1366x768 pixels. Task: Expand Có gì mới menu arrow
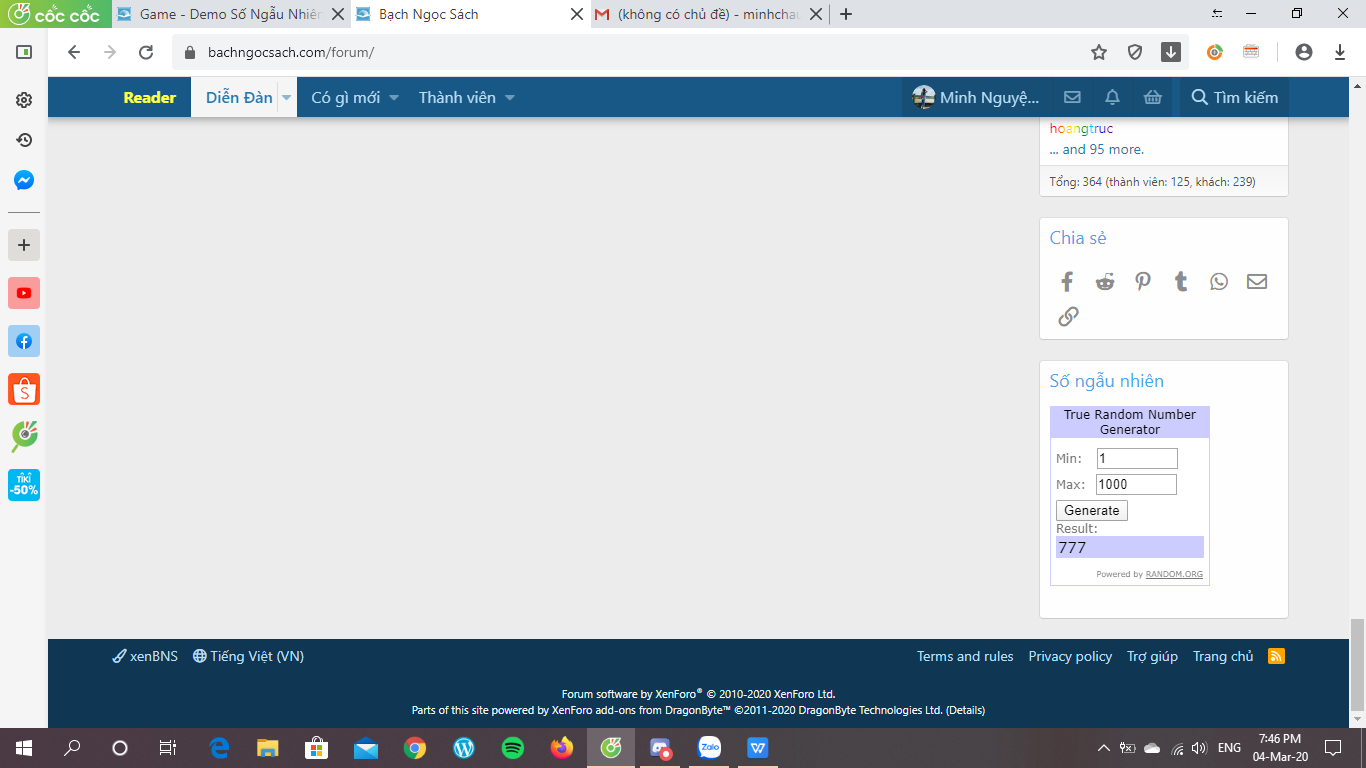tap(394, 98)
